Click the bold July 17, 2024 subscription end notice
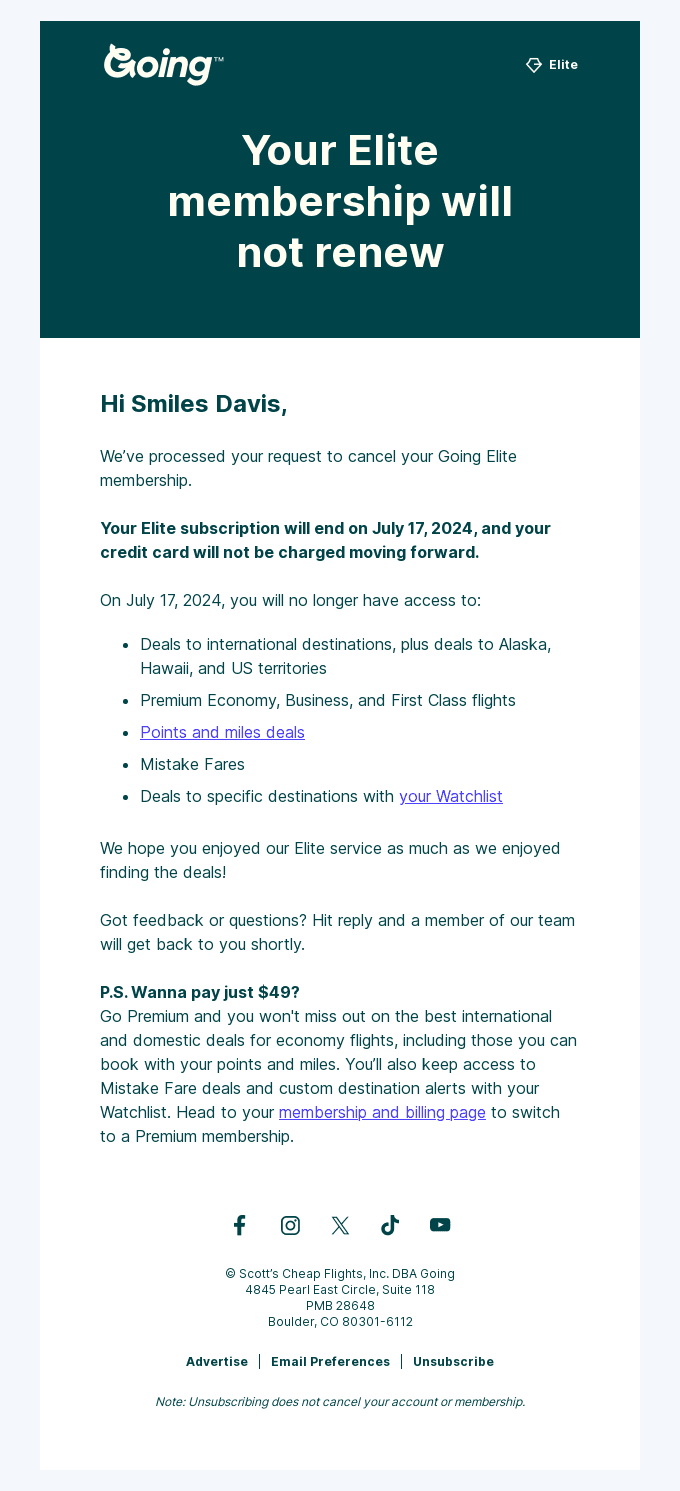 pos(325,540)
